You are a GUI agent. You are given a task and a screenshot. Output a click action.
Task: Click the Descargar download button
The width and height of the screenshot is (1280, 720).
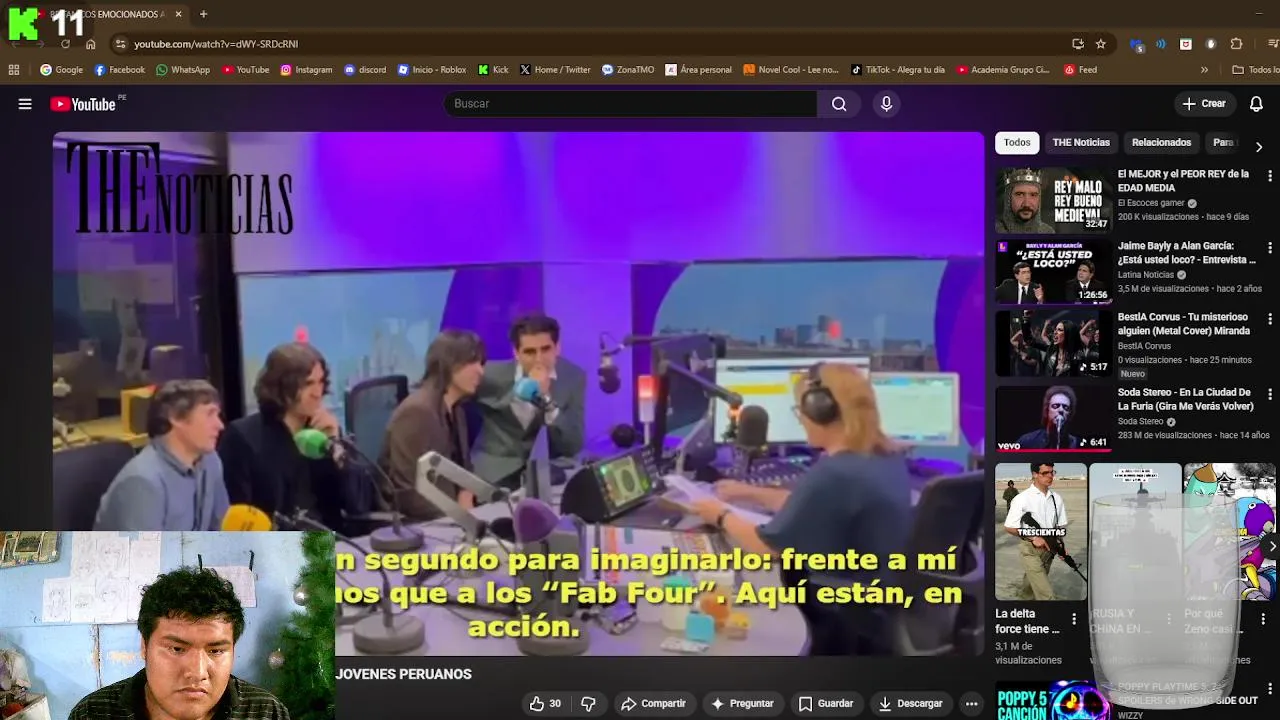(910, 704)
